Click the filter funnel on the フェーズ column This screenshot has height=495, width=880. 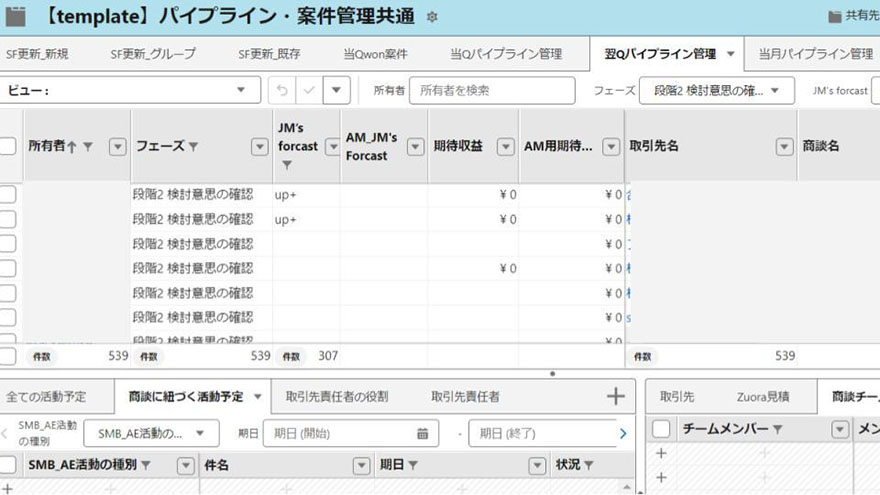coord(194,146)
